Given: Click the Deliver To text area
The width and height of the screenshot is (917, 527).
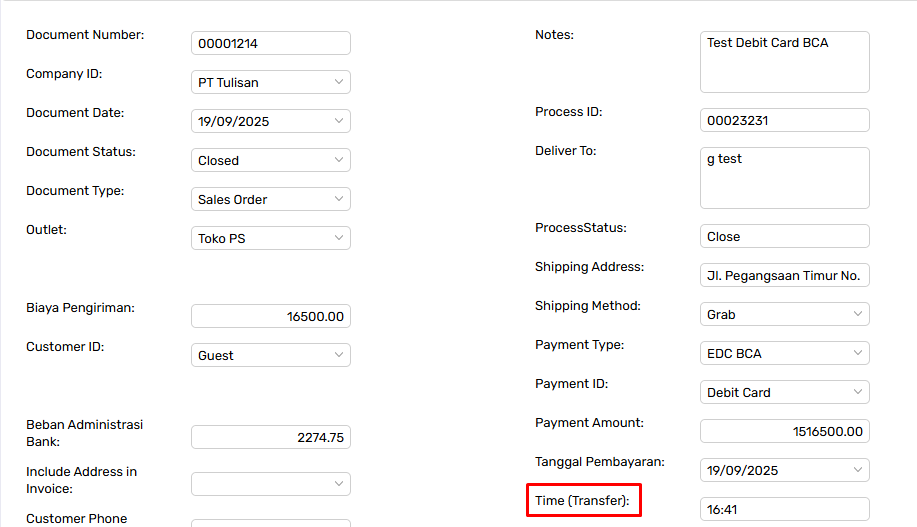Looking at the screenshot, I should point(784,178).
